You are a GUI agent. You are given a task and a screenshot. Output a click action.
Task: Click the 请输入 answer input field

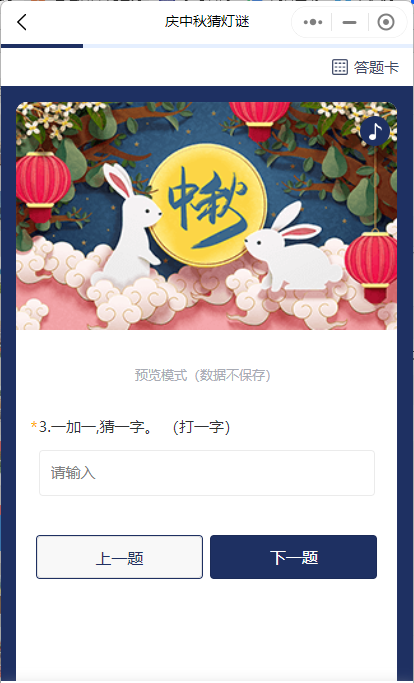coord(207,473)
